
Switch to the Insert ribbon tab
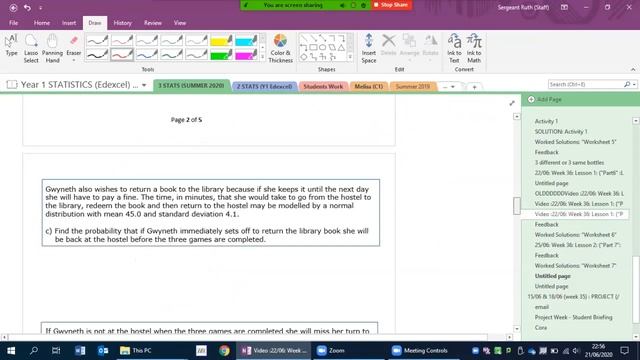click(x=69, y=23)
